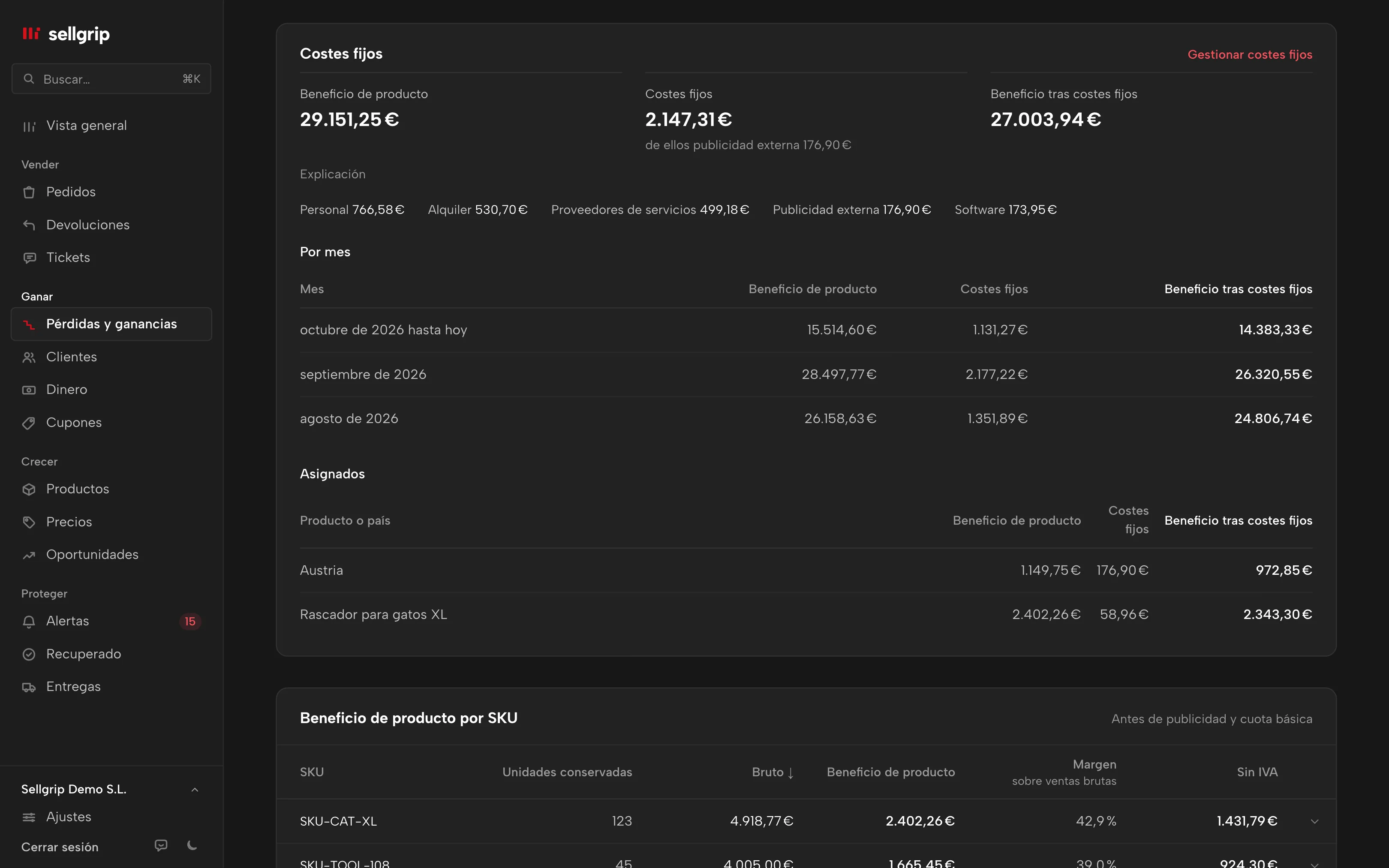The width and height of the screenshot is (1389, 868).
Task: Open Vista general in sidebar
Action: [111, 126]
